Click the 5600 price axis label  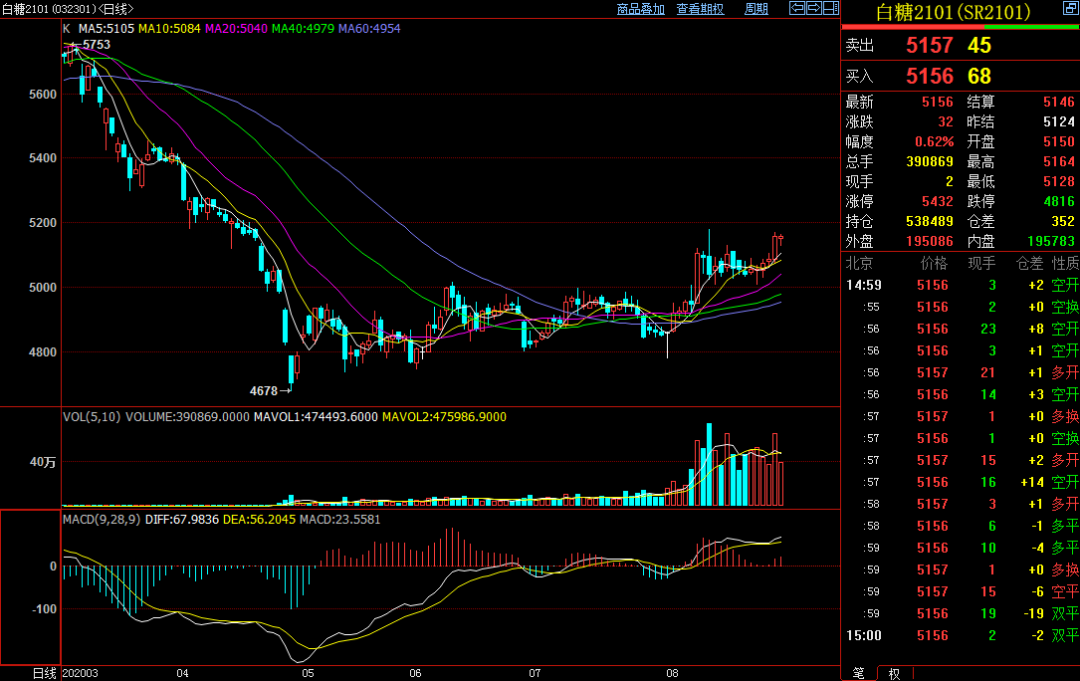43,94
